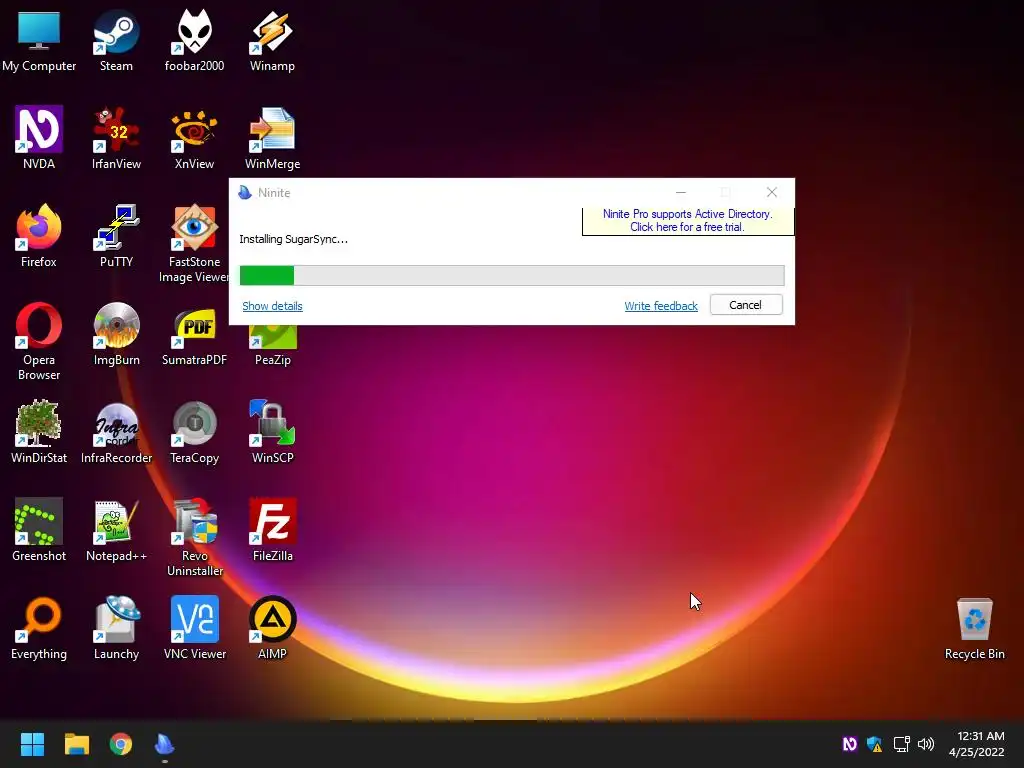Select the Greenshot desktop shortcut
1024x768 pixels.
[39, 530]
